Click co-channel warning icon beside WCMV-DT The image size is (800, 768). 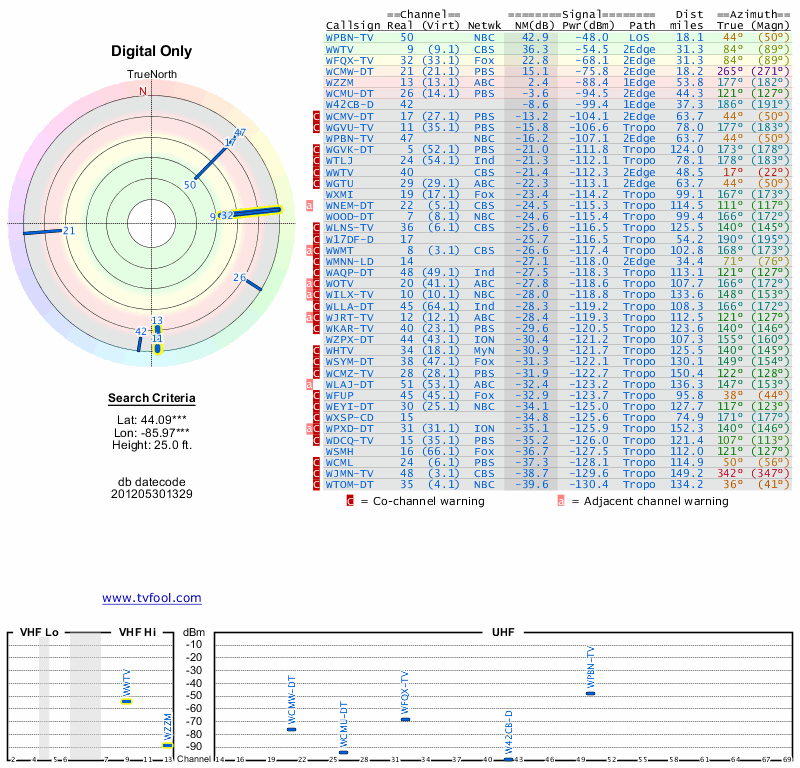click(317, 116)
